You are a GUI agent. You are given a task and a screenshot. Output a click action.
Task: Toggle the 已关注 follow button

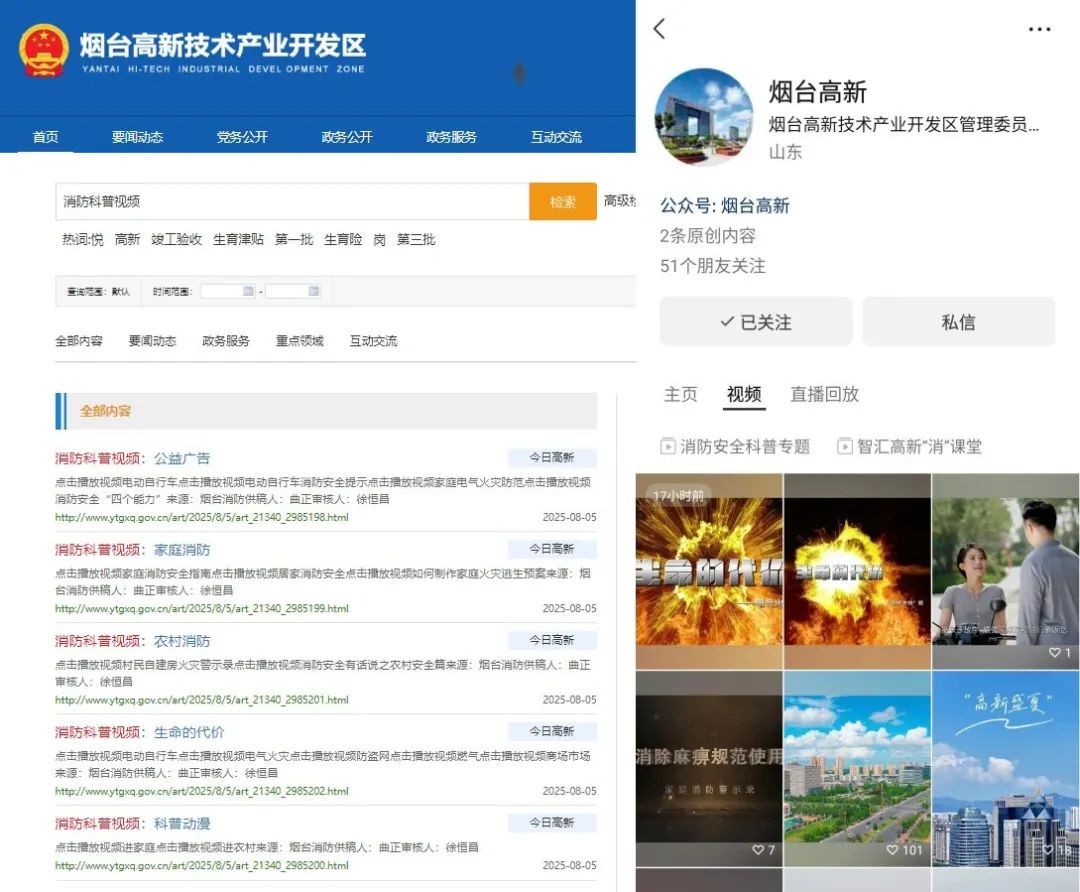coord(756,322)
